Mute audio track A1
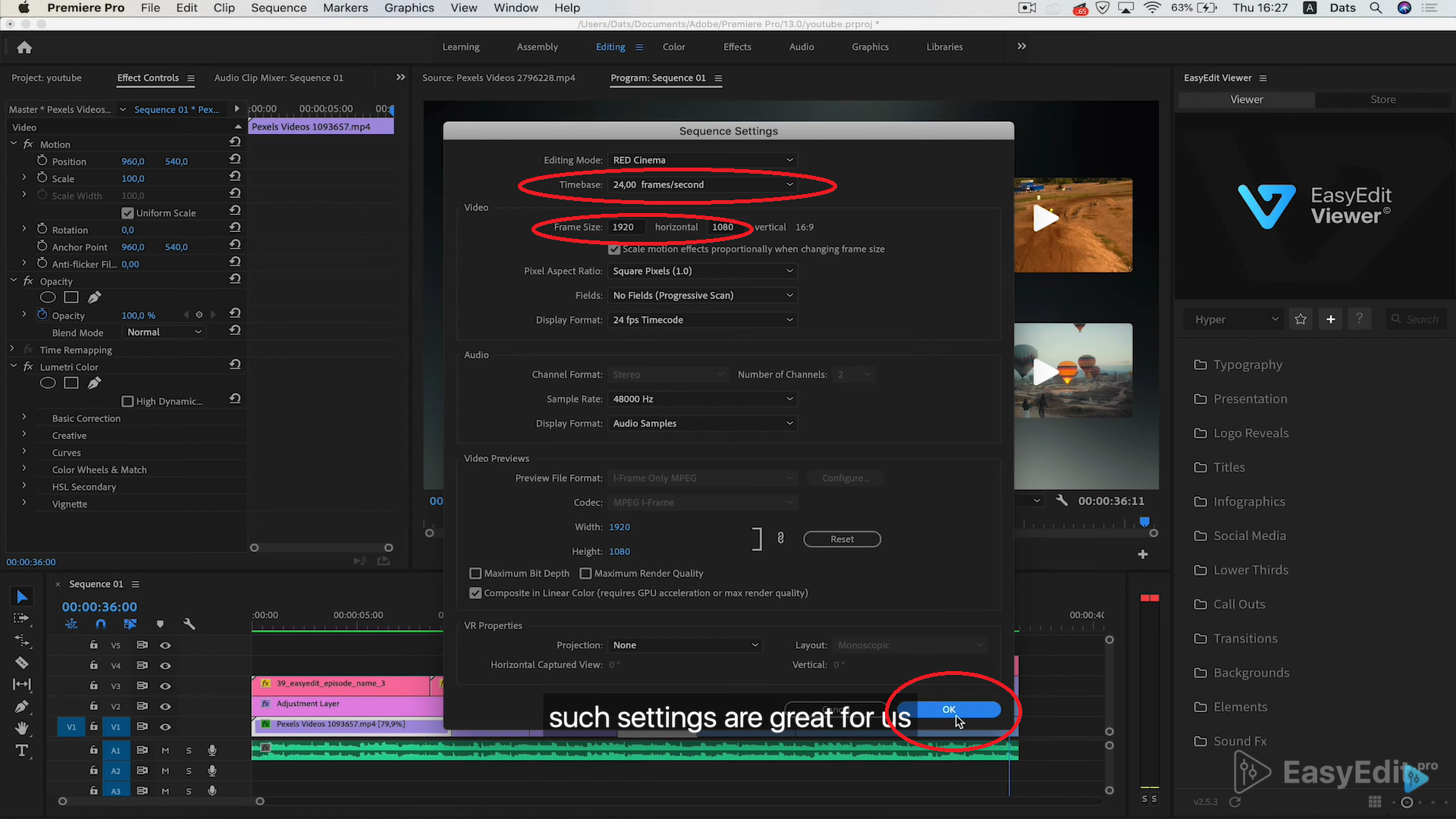This screenshot has width=1456, height=819. point(165,750)
